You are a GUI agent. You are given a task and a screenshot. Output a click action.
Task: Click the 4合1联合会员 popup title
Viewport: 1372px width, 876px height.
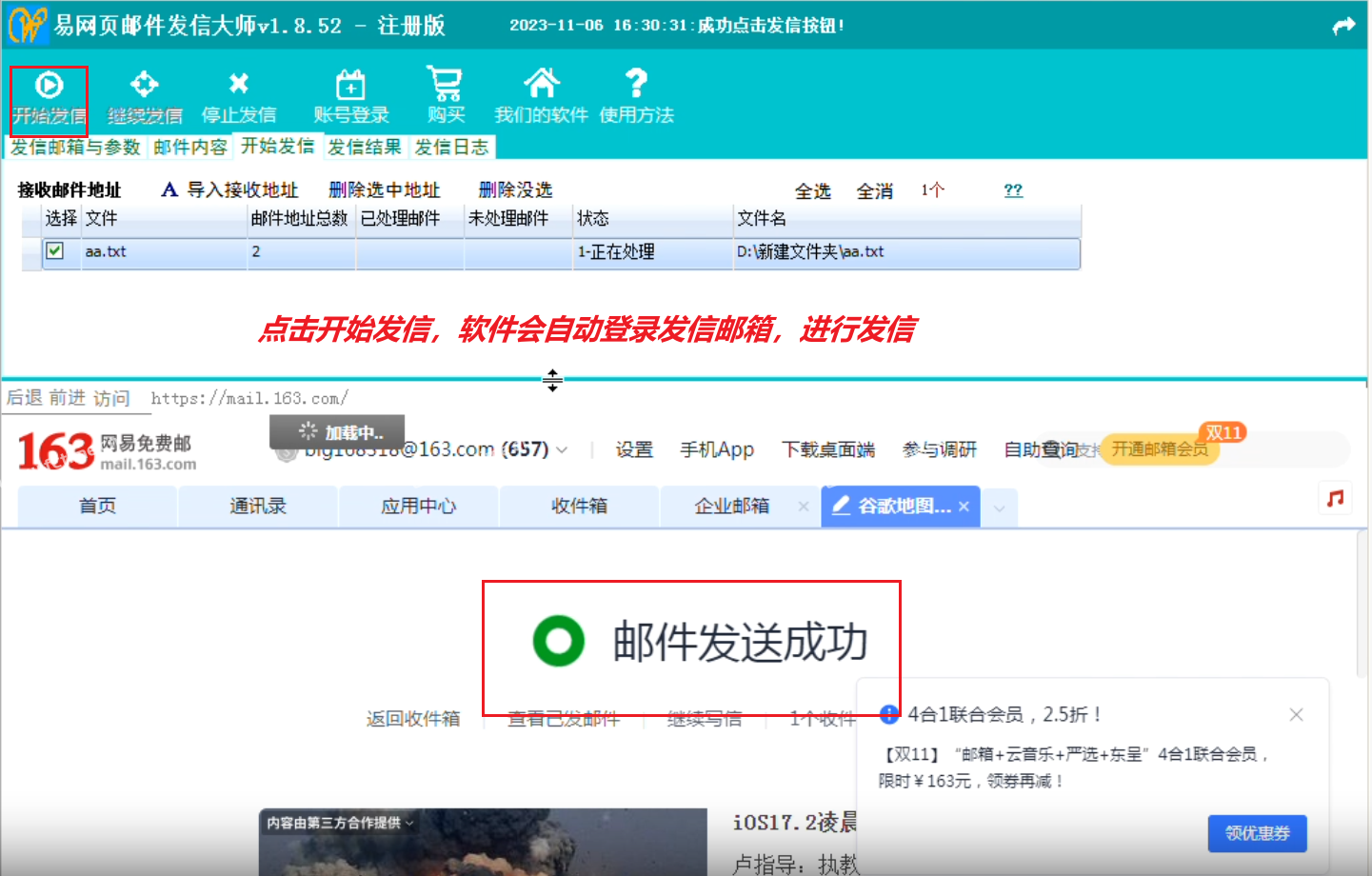point(1004,714)
